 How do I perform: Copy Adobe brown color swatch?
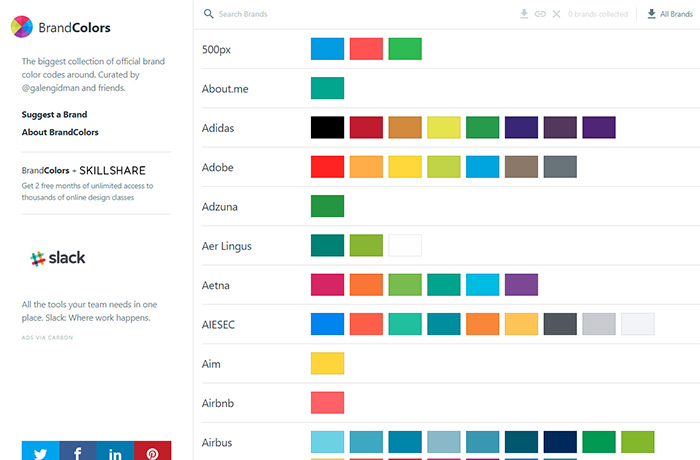click(x=521, y=167)
